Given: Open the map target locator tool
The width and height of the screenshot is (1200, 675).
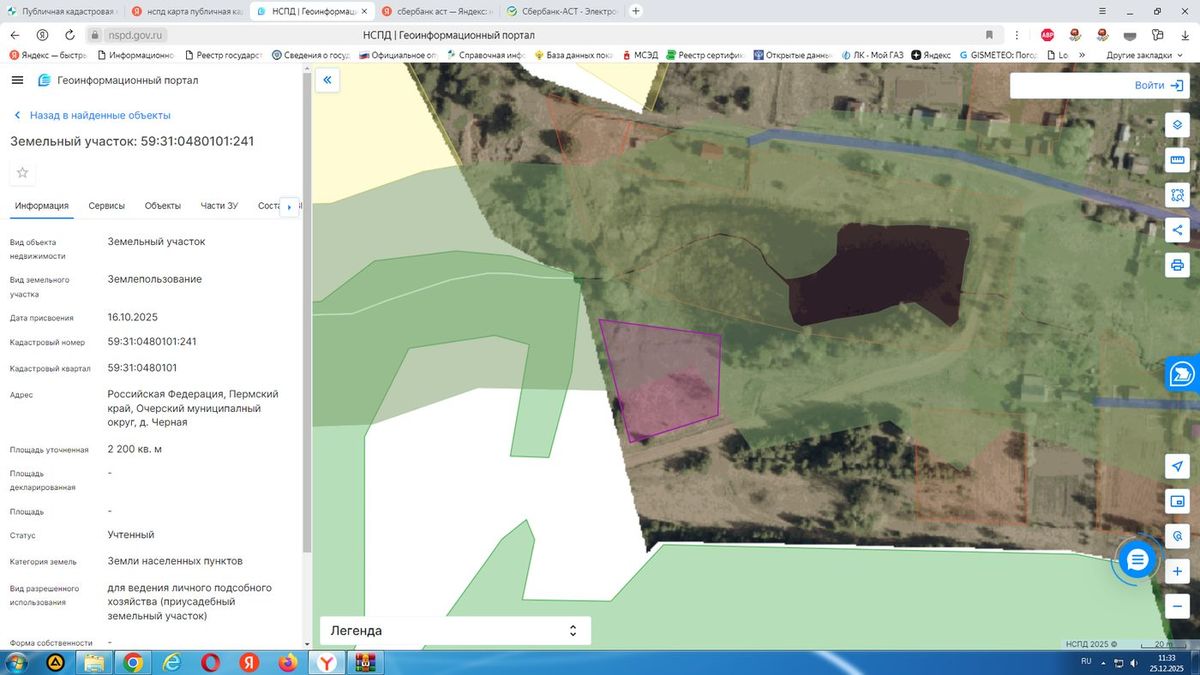Looking at the screenshot, I should [1177, 536].
